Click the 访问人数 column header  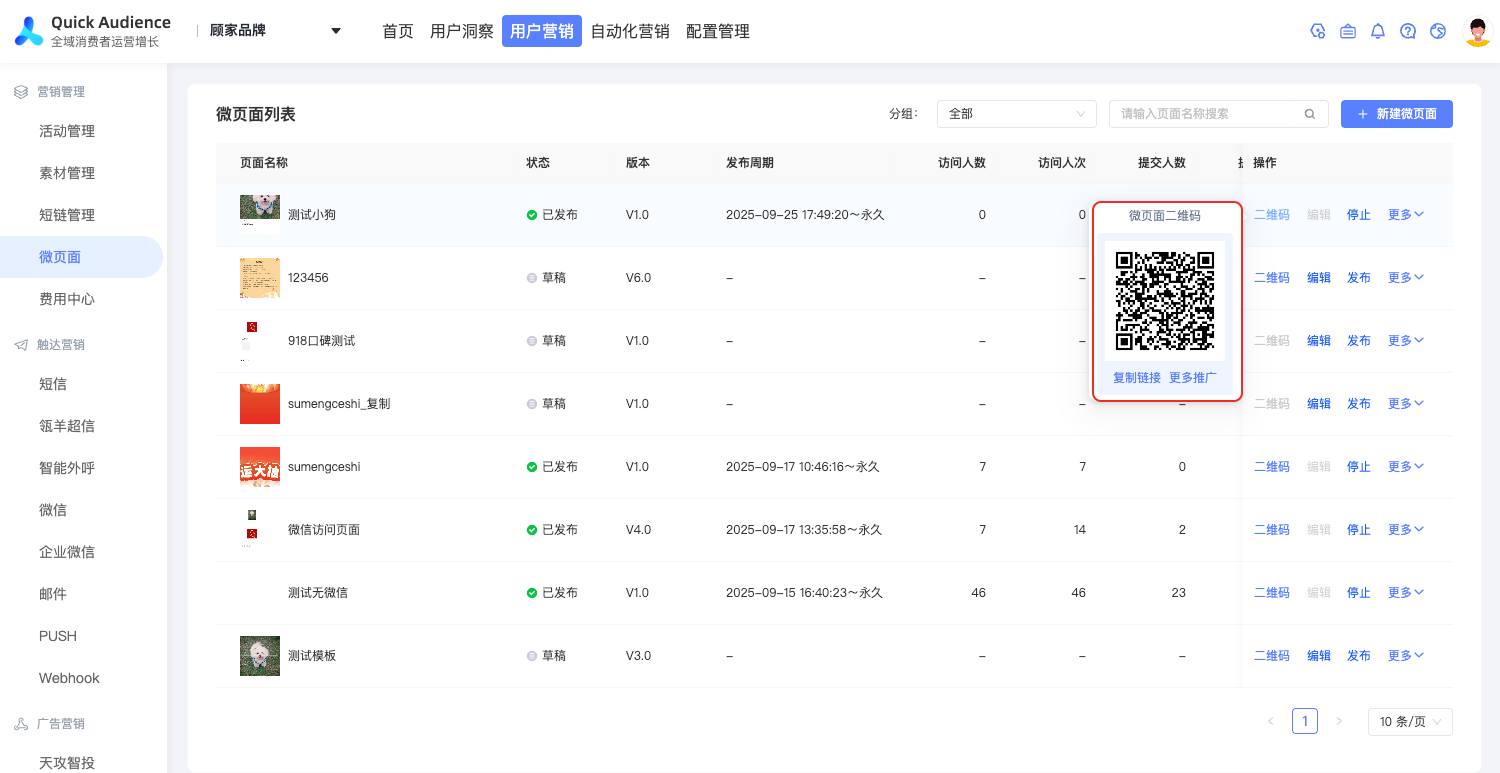coord(962,163)
